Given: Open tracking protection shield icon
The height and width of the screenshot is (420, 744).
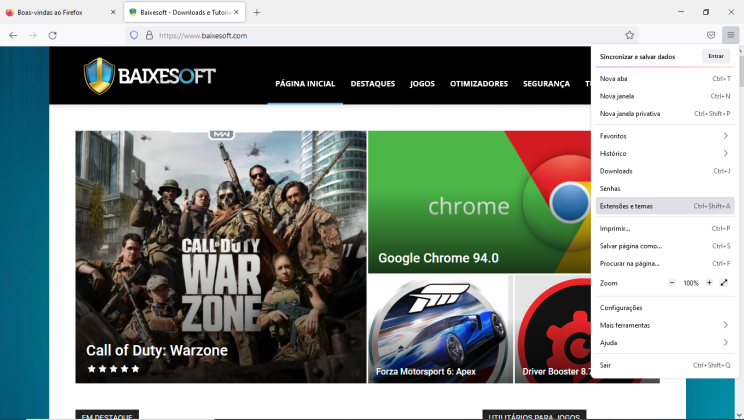Looking at the screenshot, I should (x=134, y=35).
